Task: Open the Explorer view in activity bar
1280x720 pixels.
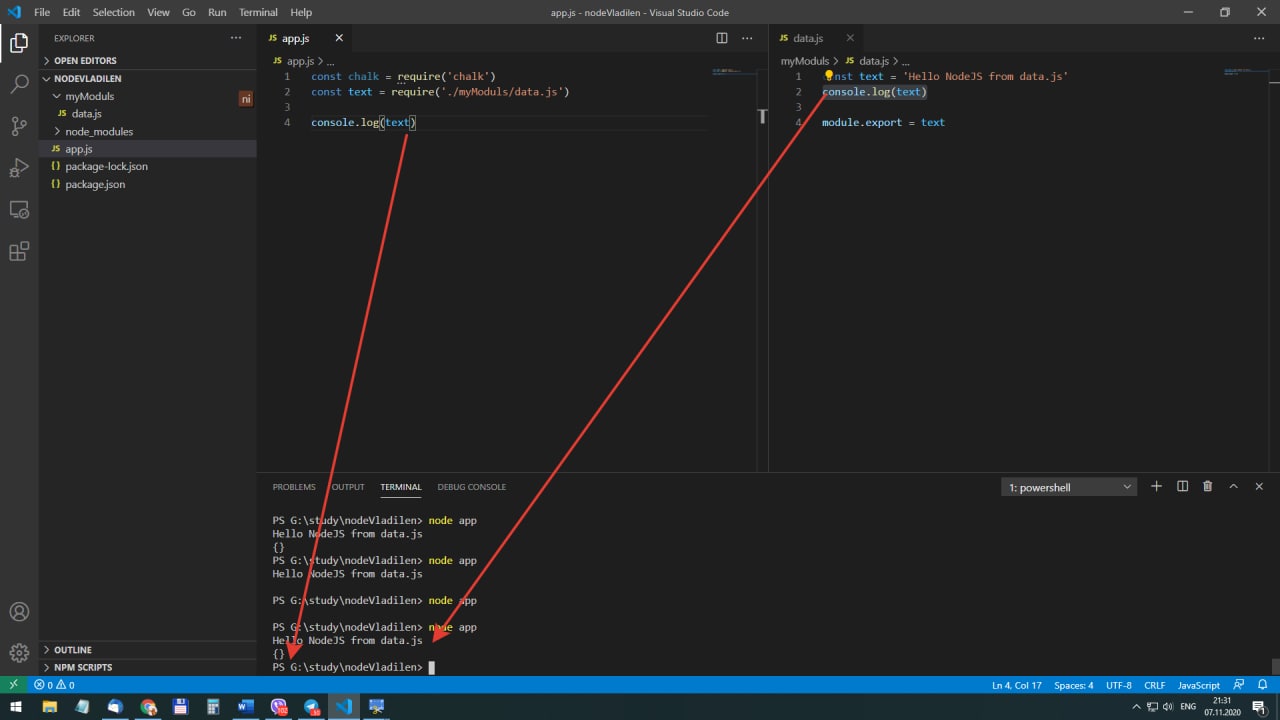Action: pos(19,43)
